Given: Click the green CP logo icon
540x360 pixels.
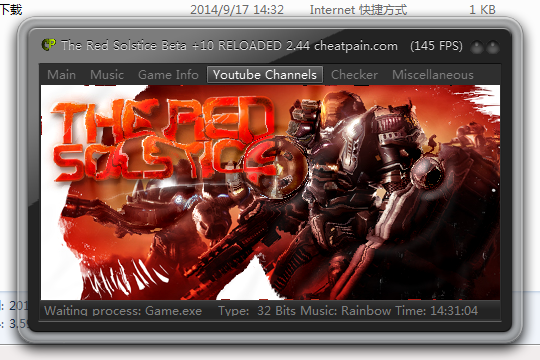Looking at the screenshot, I should pos(49,45).
